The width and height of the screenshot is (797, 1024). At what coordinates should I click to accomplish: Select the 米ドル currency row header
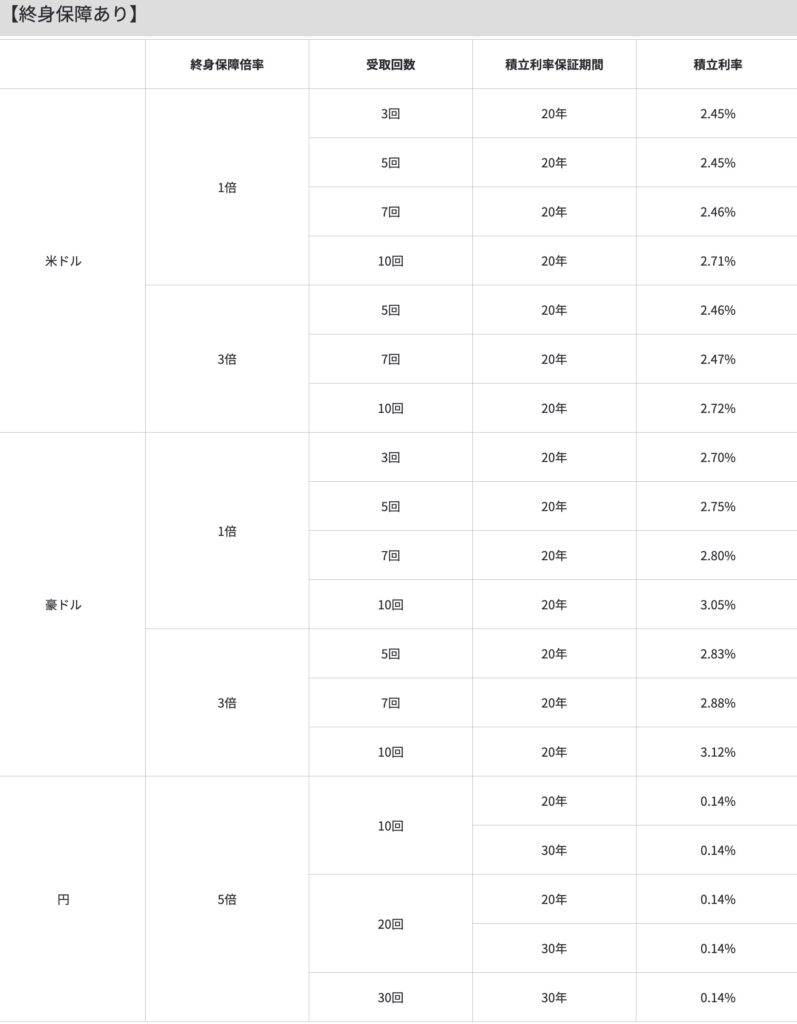click(64, 261)
